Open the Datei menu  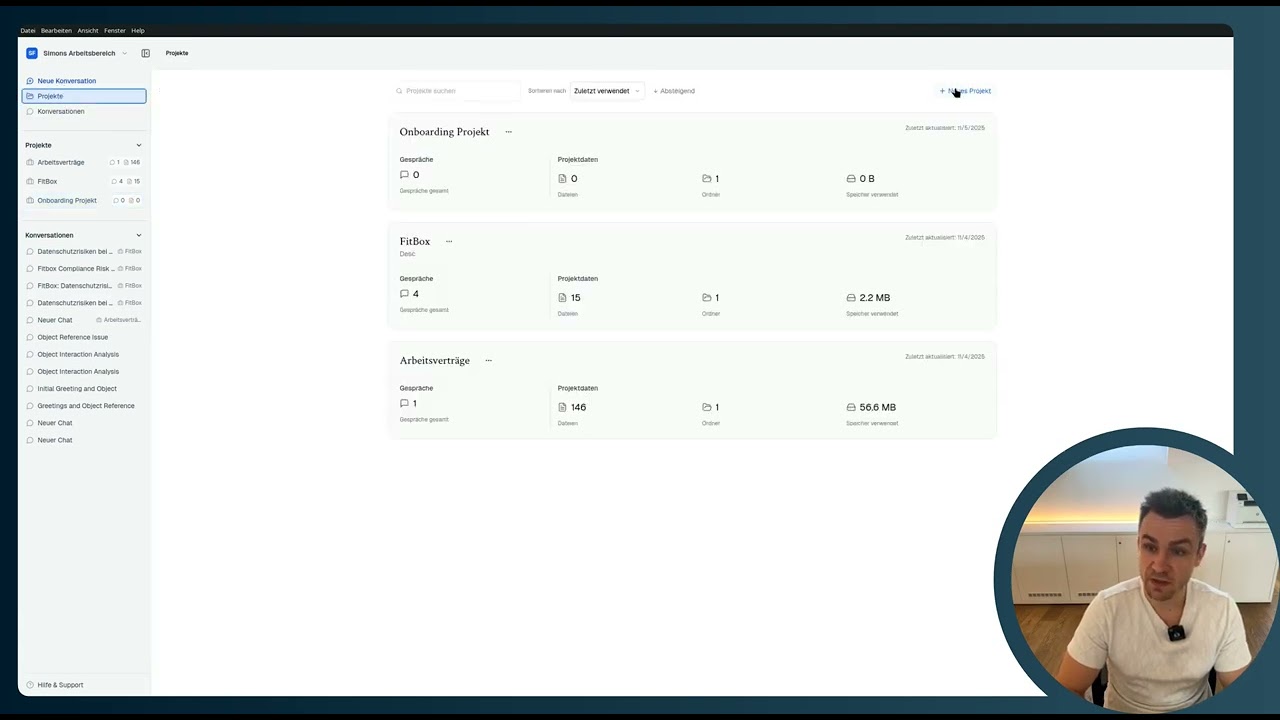point(28,31)
